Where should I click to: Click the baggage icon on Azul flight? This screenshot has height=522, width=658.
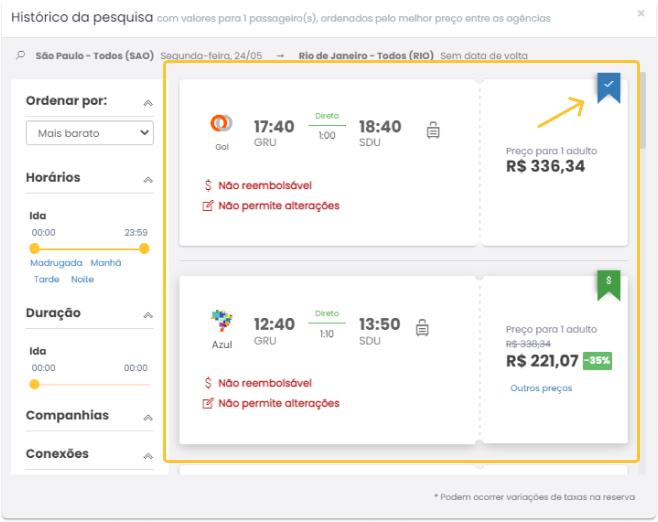click(422, 327)
